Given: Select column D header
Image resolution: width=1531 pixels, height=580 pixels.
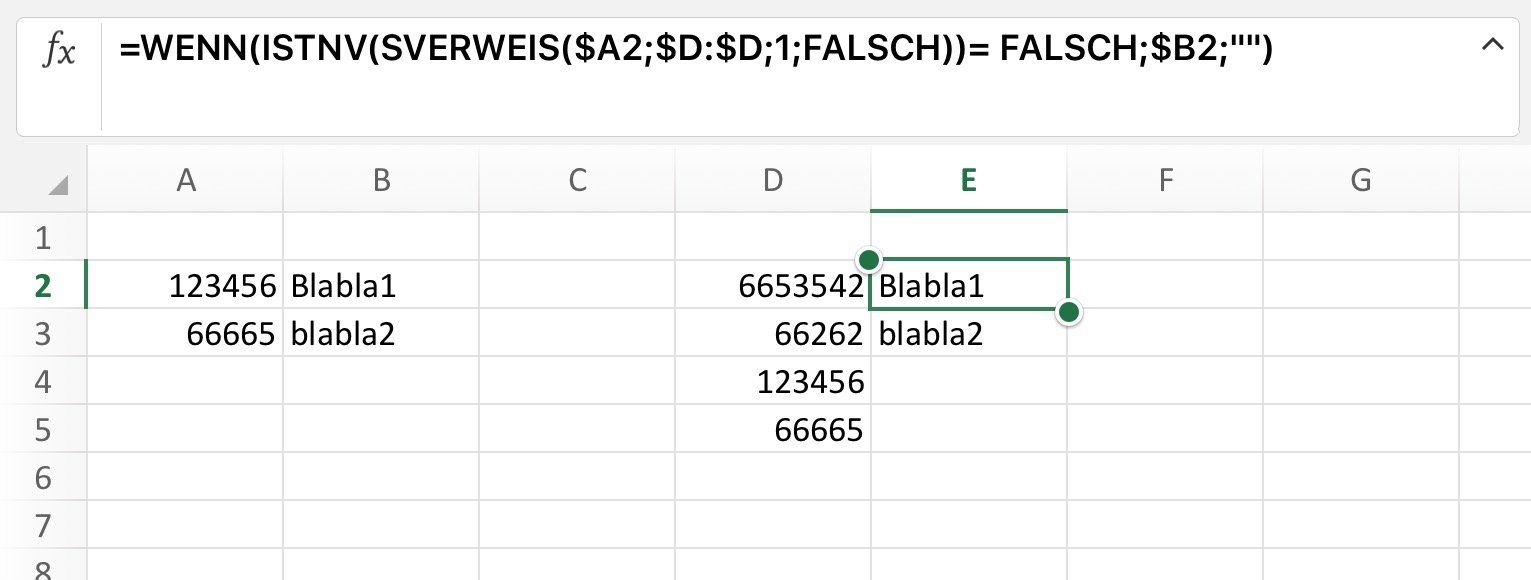Looking at the screenshot, I should coord(773,180).
